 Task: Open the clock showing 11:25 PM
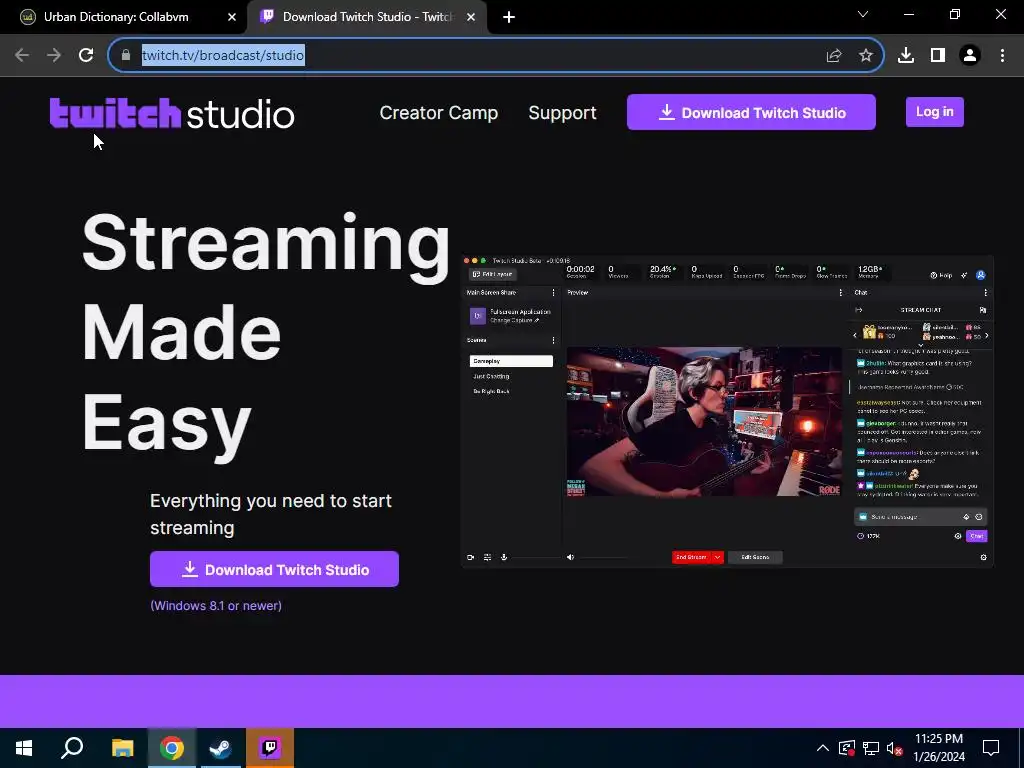[x=938, y=748]
